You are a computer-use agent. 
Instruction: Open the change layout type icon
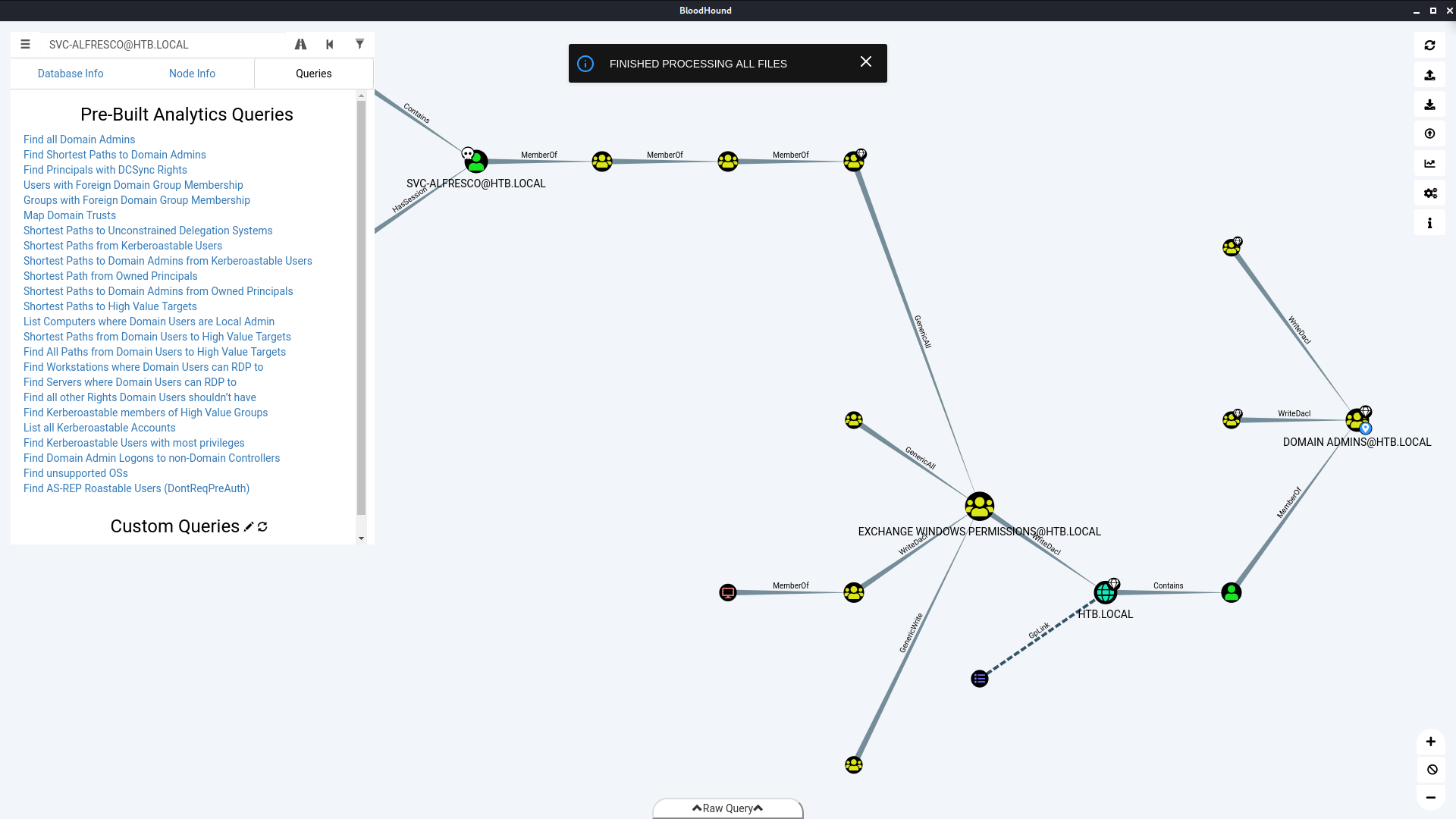[1429, 164]
